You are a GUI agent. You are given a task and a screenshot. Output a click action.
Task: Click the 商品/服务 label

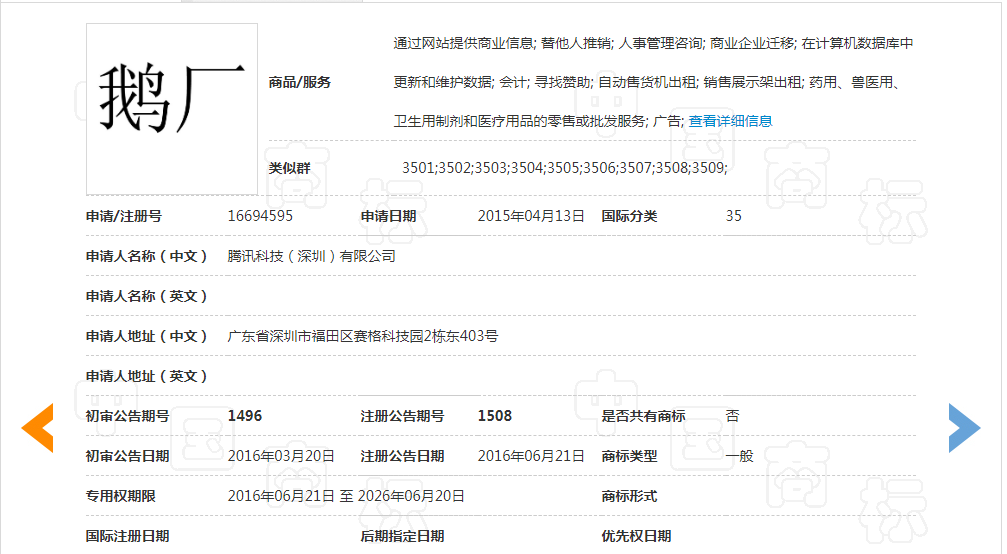pos(300,82)
